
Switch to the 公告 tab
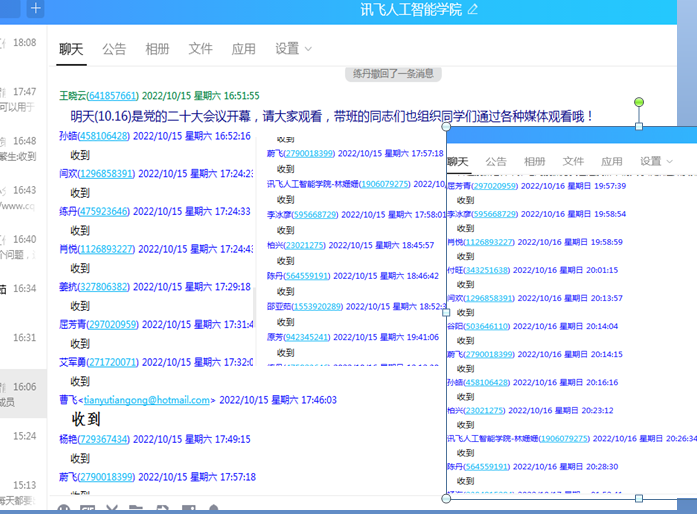(x=114, y=48)
